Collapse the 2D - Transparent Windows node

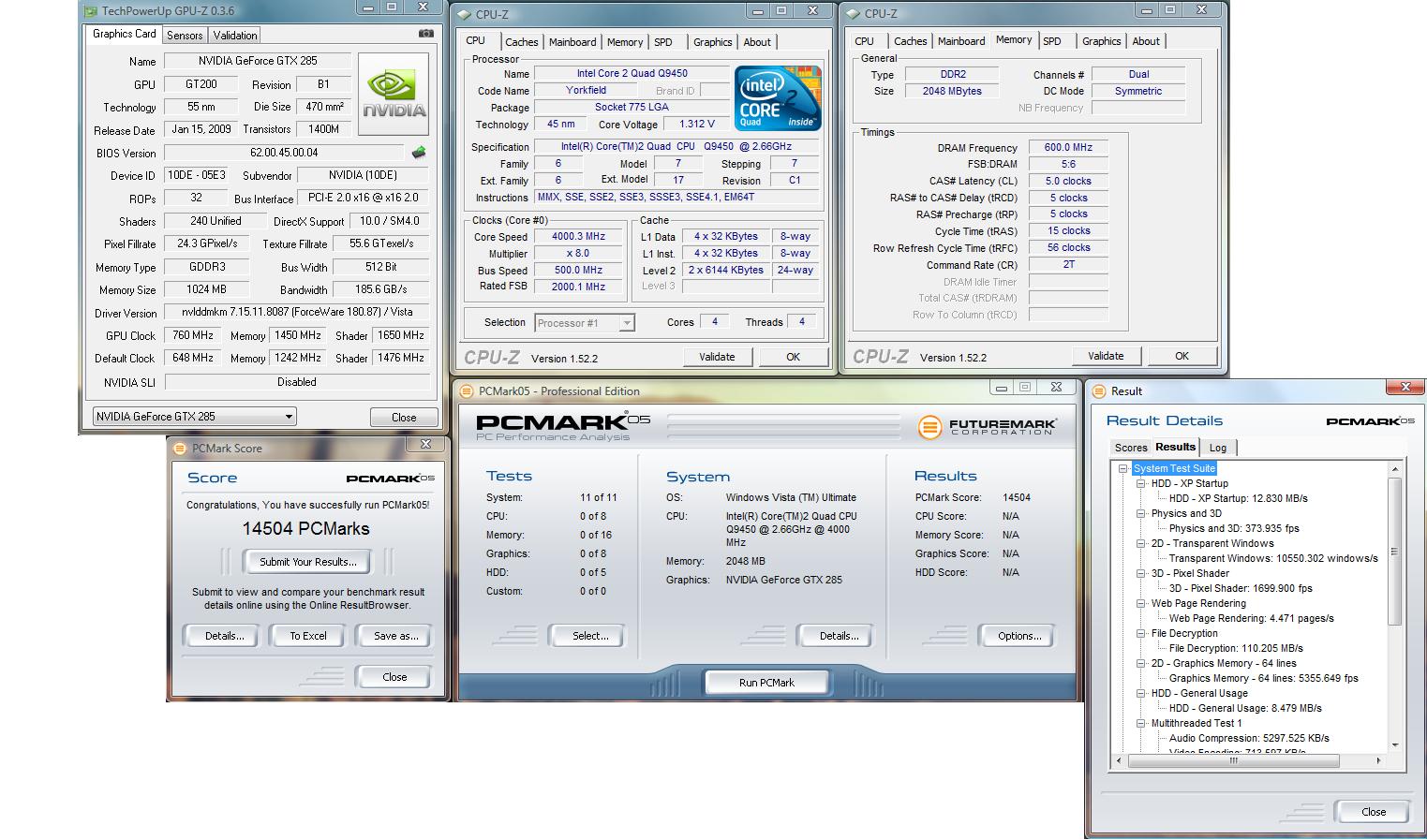tap(1141, 543)
